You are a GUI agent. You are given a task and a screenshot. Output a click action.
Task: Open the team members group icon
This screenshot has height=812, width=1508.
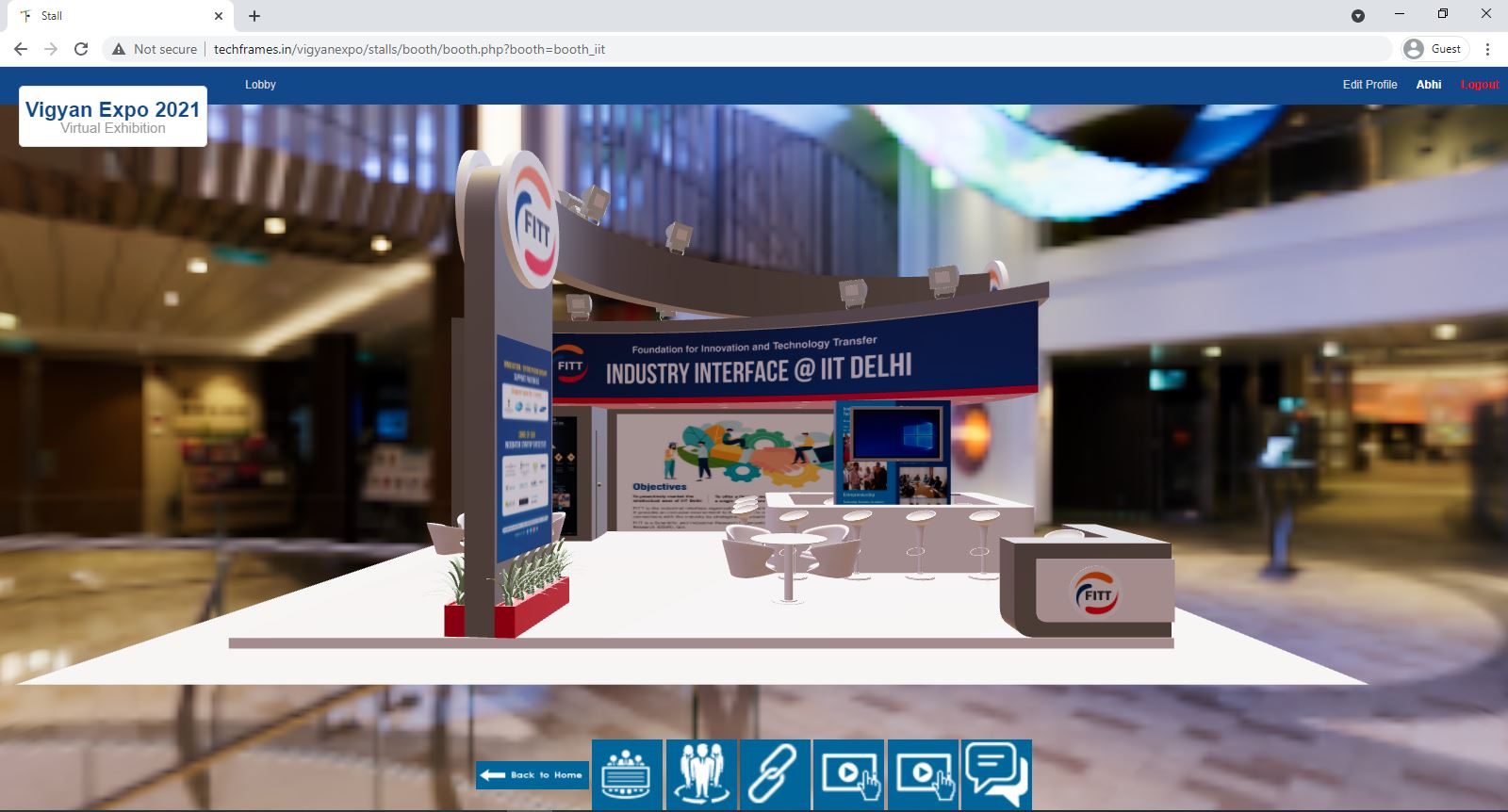coord(701,774)
